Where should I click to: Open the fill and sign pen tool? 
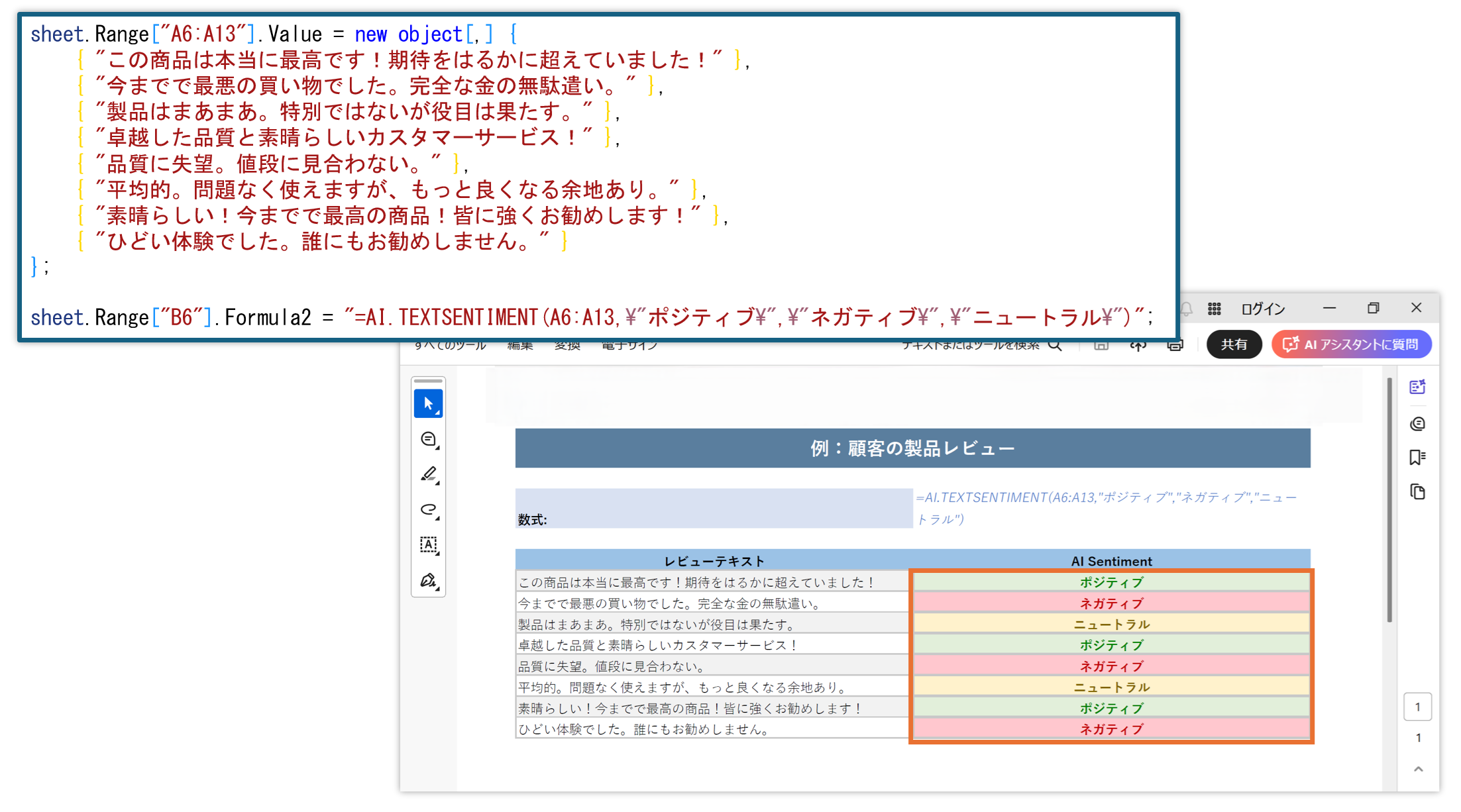click(x=429, y=581)
